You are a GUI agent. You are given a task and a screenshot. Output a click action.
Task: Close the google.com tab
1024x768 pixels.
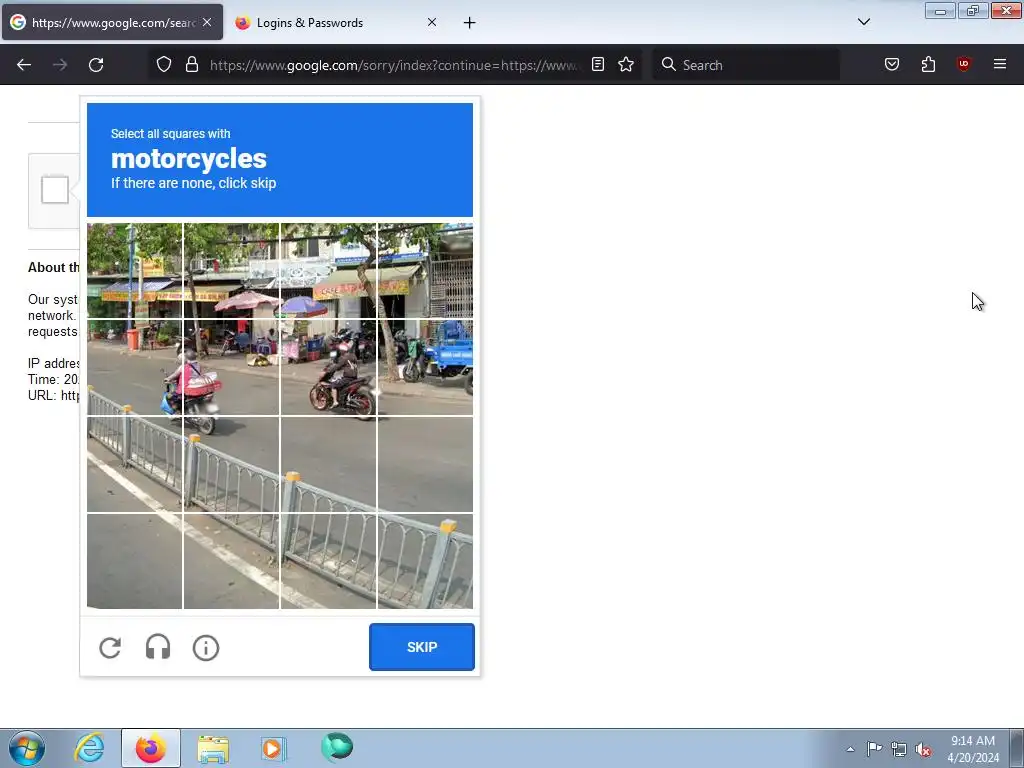tap(207, 22)
